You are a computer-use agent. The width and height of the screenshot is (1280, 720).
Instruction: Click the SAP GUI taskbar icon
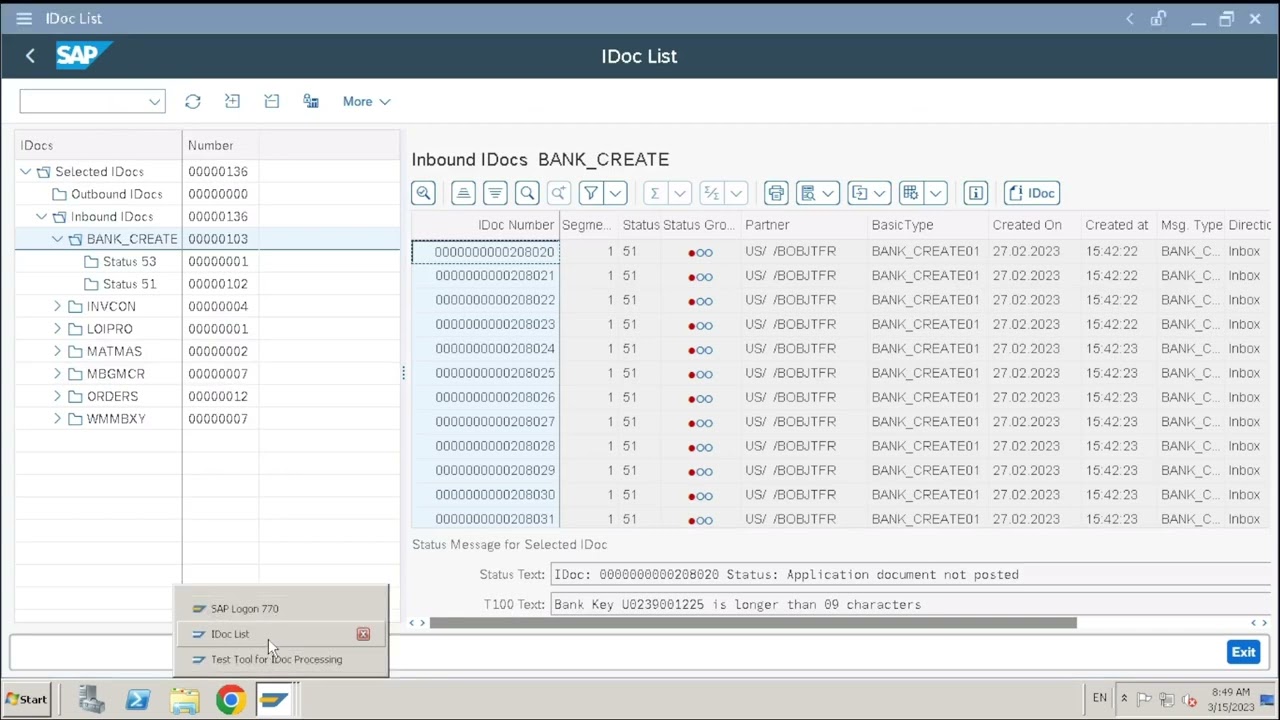(273, 700)
